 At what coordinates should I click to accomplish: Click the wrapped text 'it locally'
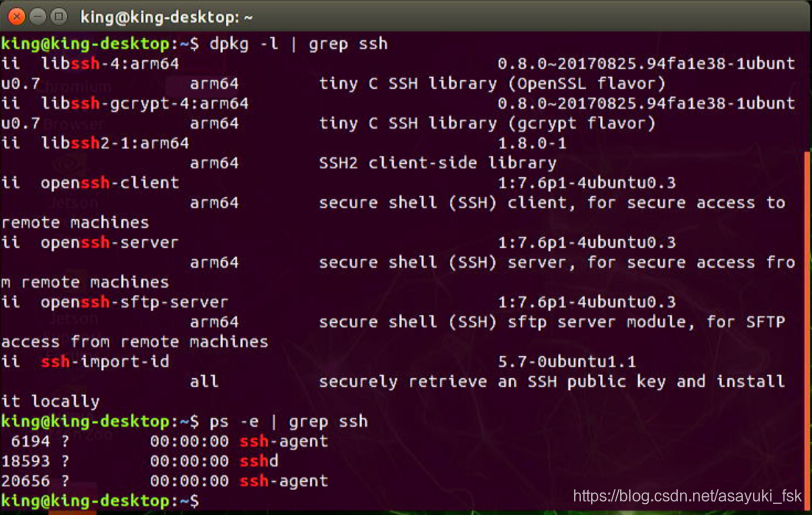point(50,402)
